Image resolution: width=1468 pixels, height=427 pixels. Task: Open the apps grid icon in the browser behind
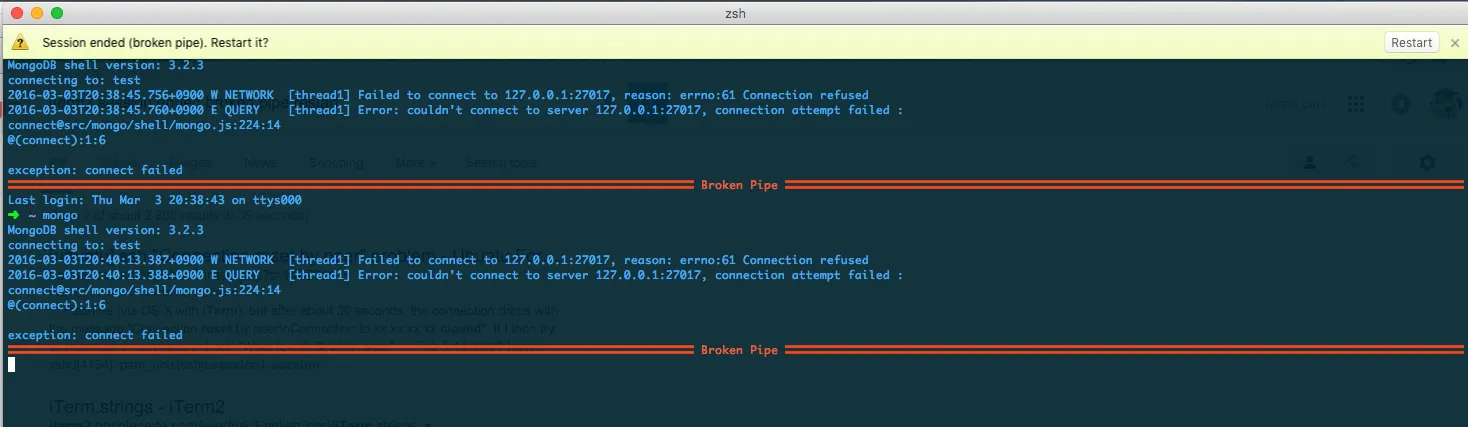(1356, 104)
